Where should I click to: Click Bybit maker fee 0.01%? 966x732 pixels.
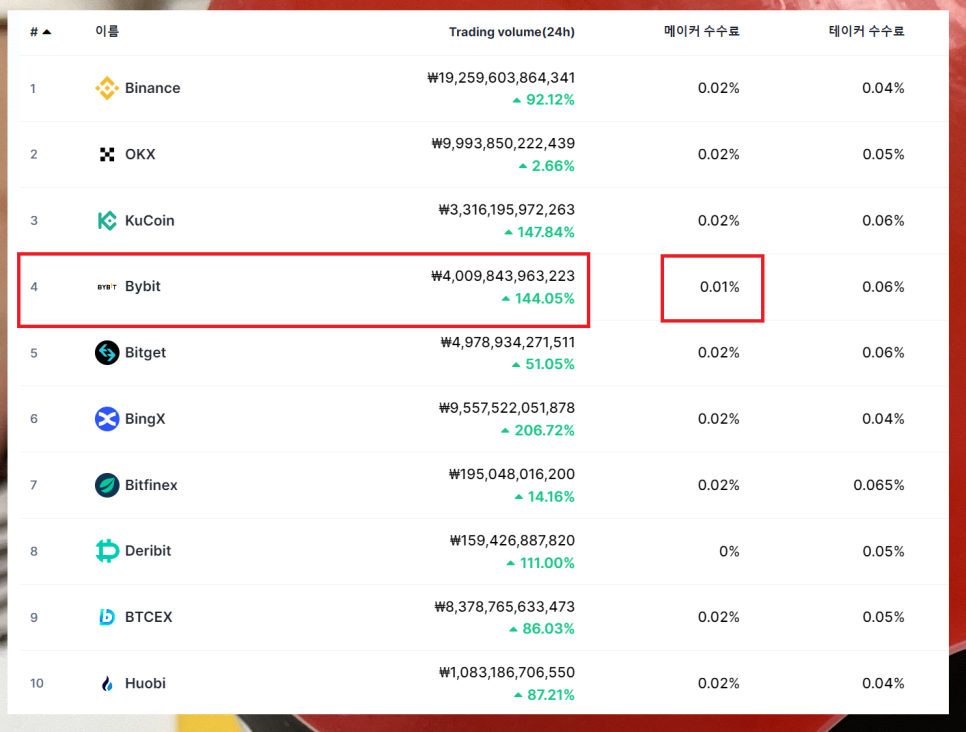coord(719,287)
